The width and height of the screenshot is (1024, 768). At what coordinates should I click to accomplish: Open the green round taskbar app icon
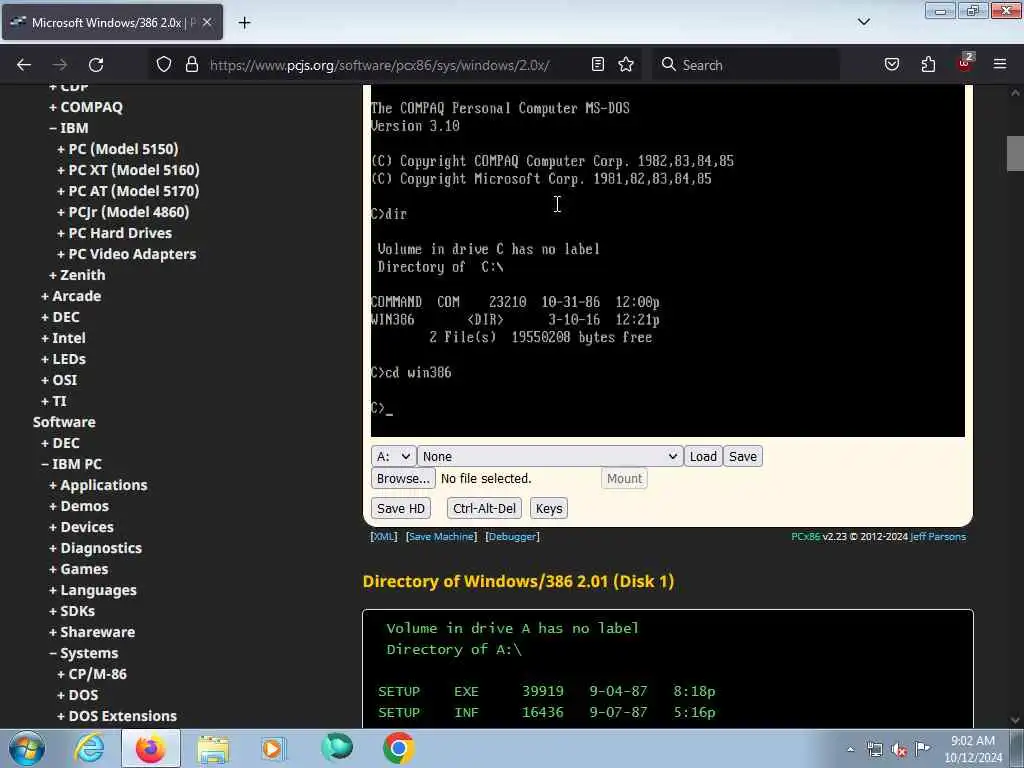(x=337, y=748)
